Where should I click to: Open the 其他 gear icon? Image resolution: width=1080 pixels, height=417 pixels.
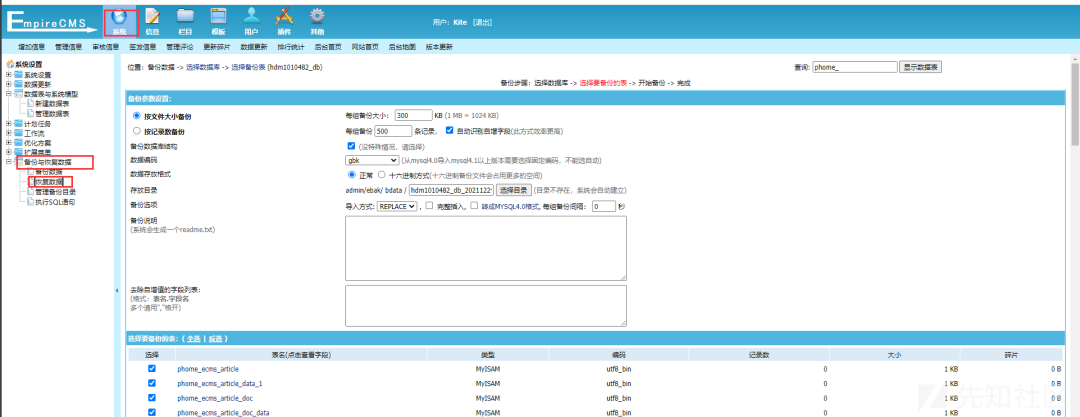tap(317, 17)
